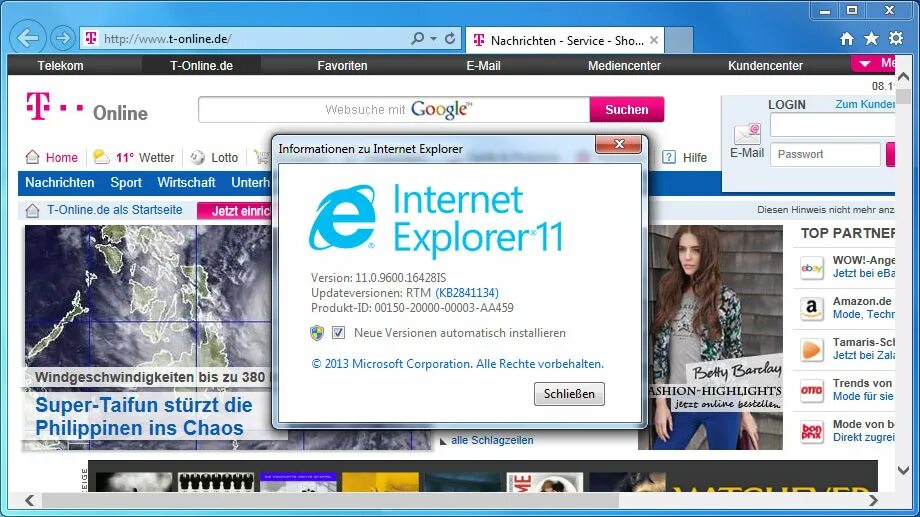Open the Wirtschaft section tab
Viewport: 920px width, 517px height.
coord(186,183)
